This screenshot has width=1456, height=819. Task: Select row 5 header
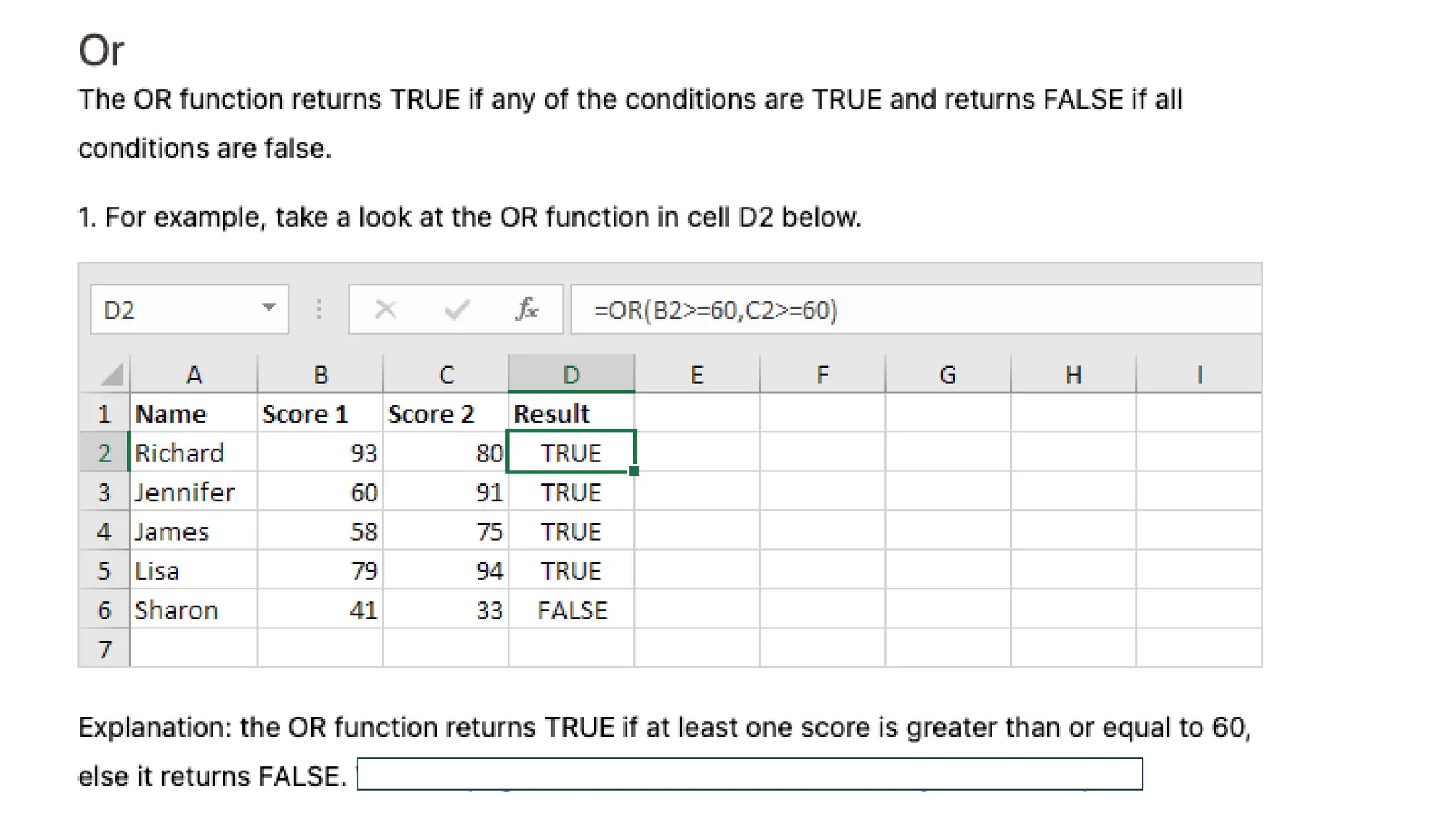104,570
